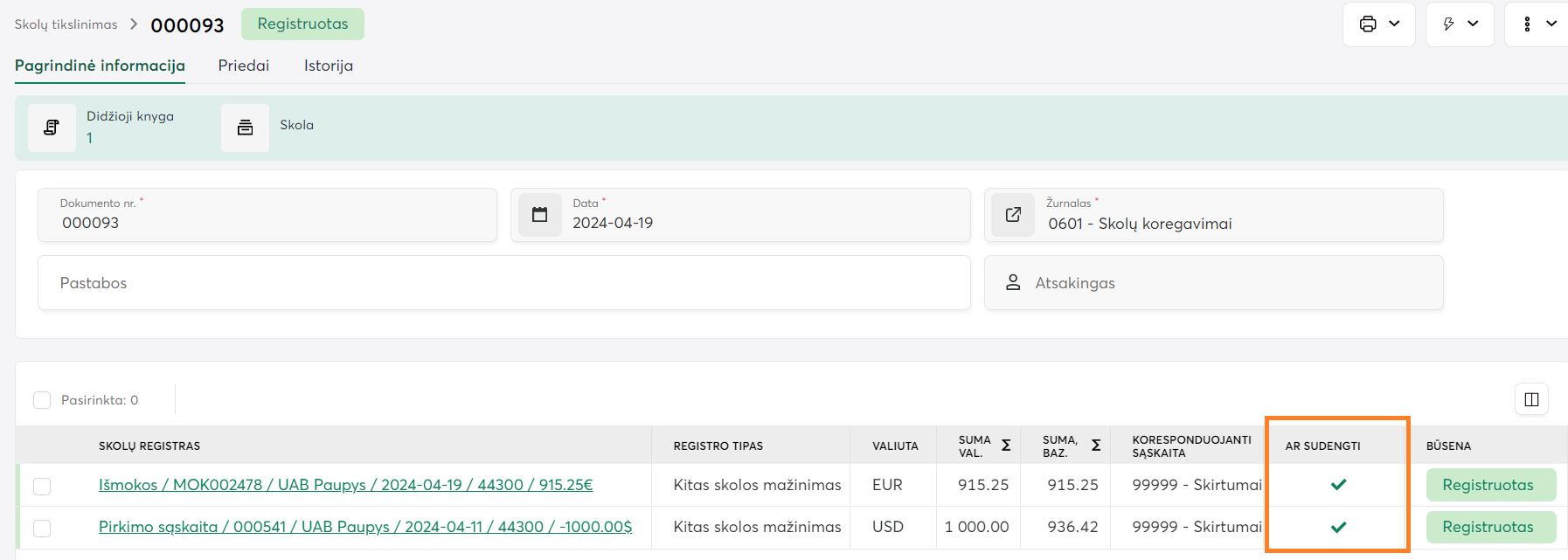Switch to the Priedai tab

pos(244,66)
